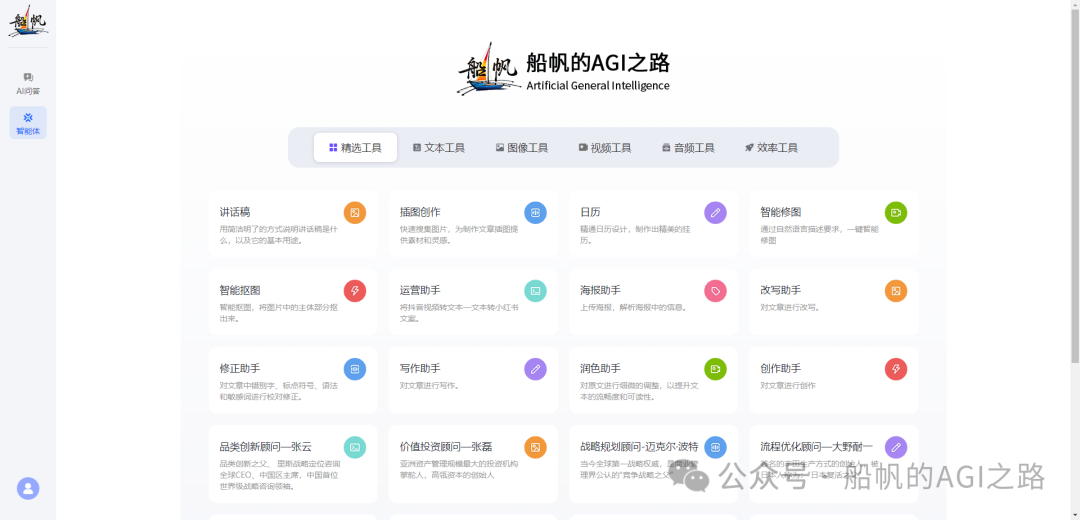Click the green icon on 智能修图 card
Image resolution: width=1080 pixels, height=520 pixels.
pyautogui.click(x=896, y=213)
